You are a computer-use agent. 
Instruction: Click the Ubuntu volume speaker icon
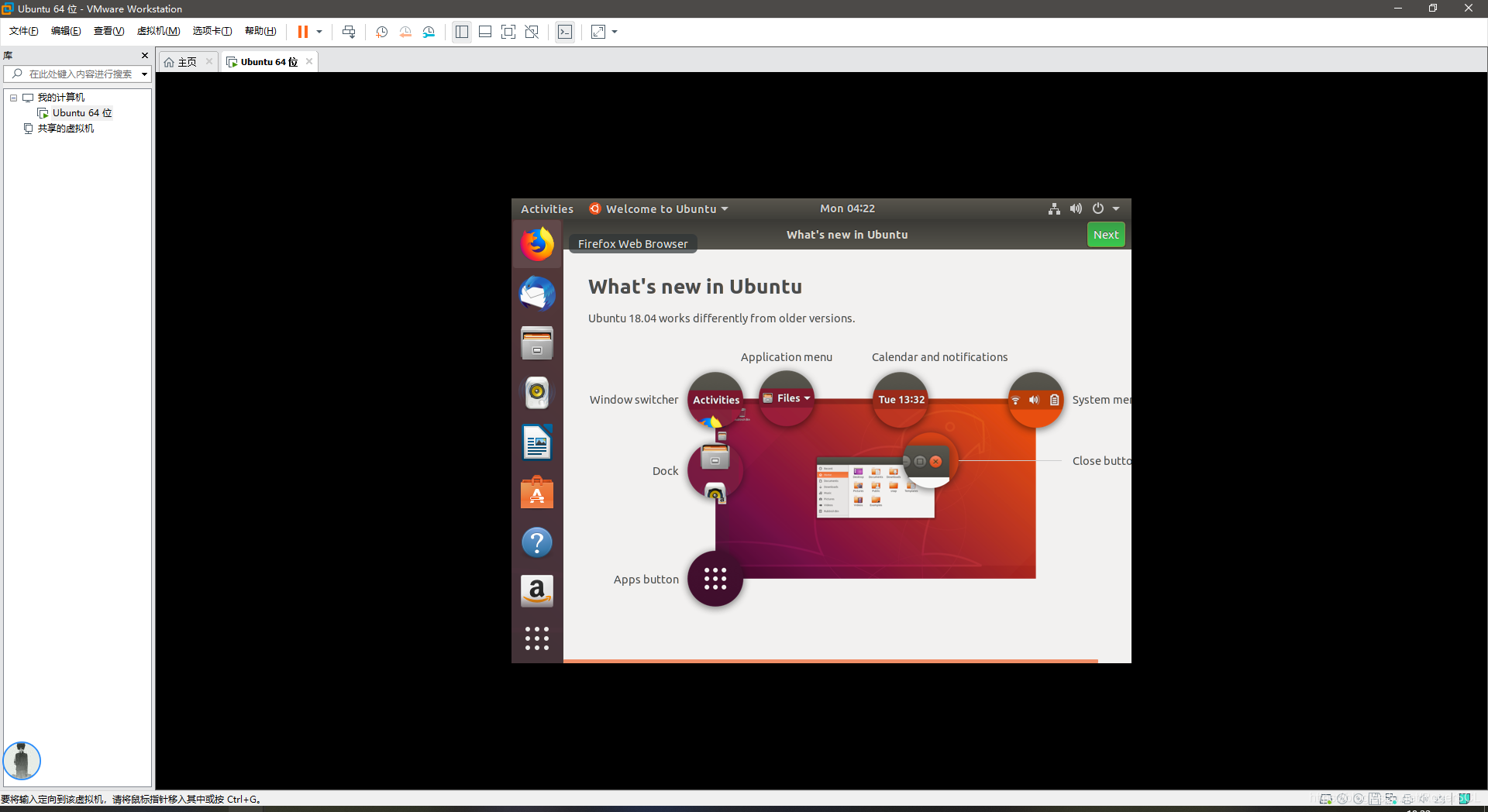[1076, 208]
